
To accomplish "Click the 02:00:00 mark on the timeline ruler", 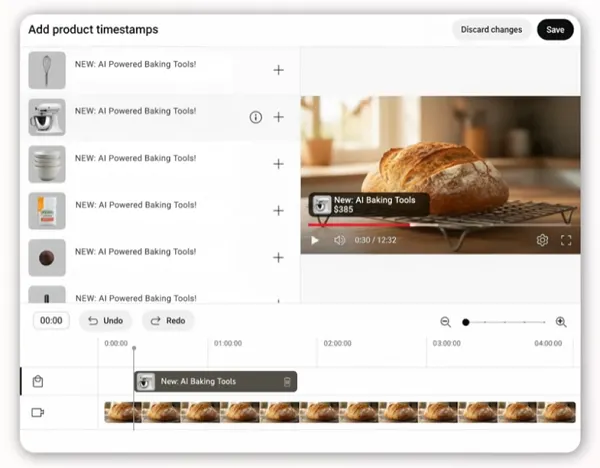I will click(340, 343).
